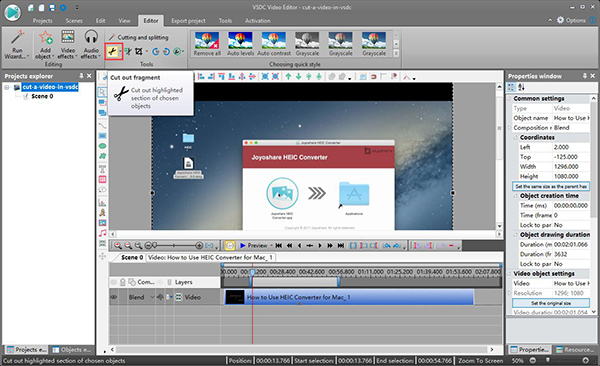Screen dimensions: 600x366
Task: Pin the Projects explorer panel
Action: [81, 76]
